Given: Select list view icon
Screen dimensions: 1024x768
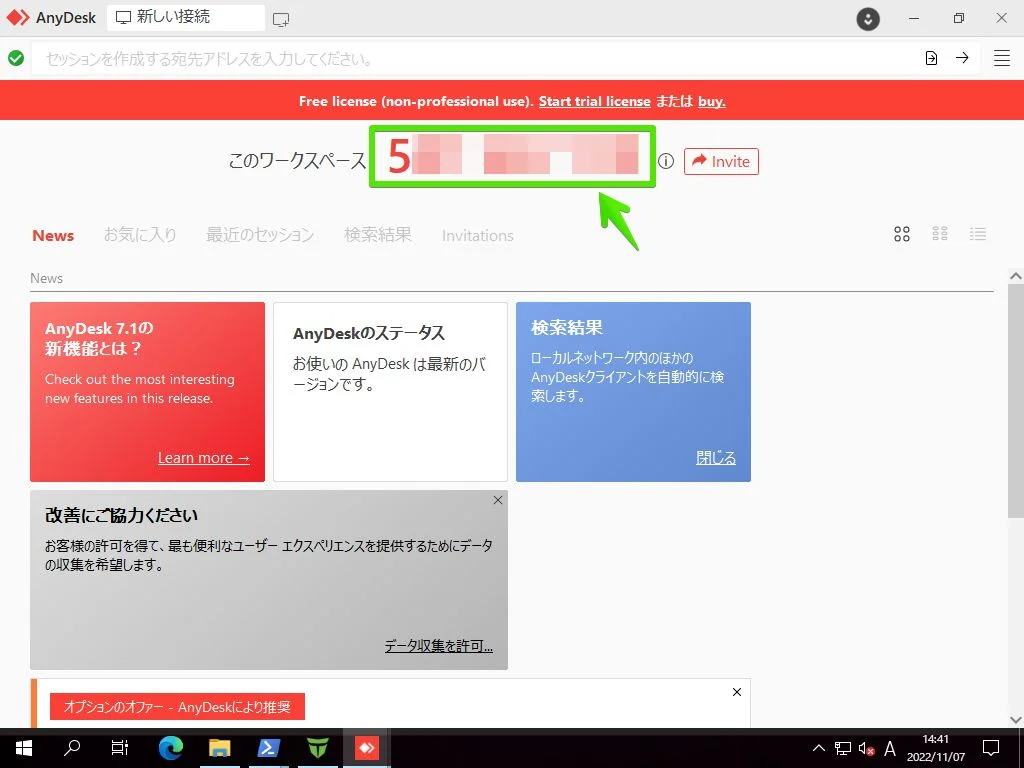Looking at the screenshot, I should [x=978, y=233].
